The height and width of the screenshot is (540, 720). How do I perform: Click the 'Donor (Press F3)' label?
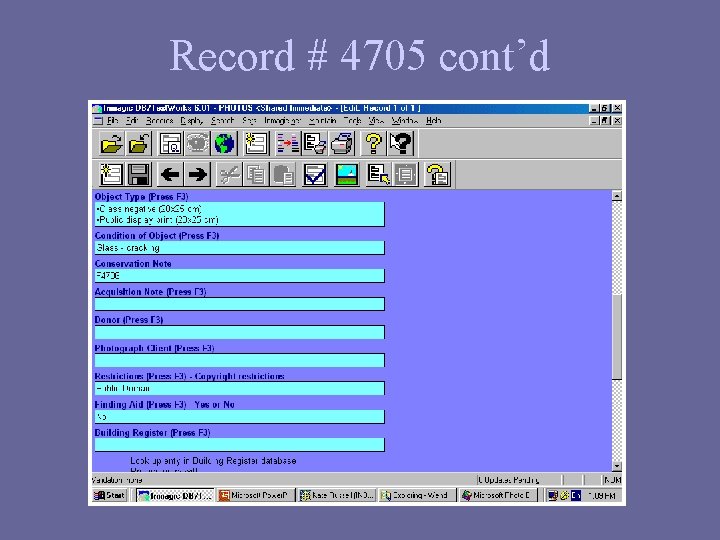129,320
